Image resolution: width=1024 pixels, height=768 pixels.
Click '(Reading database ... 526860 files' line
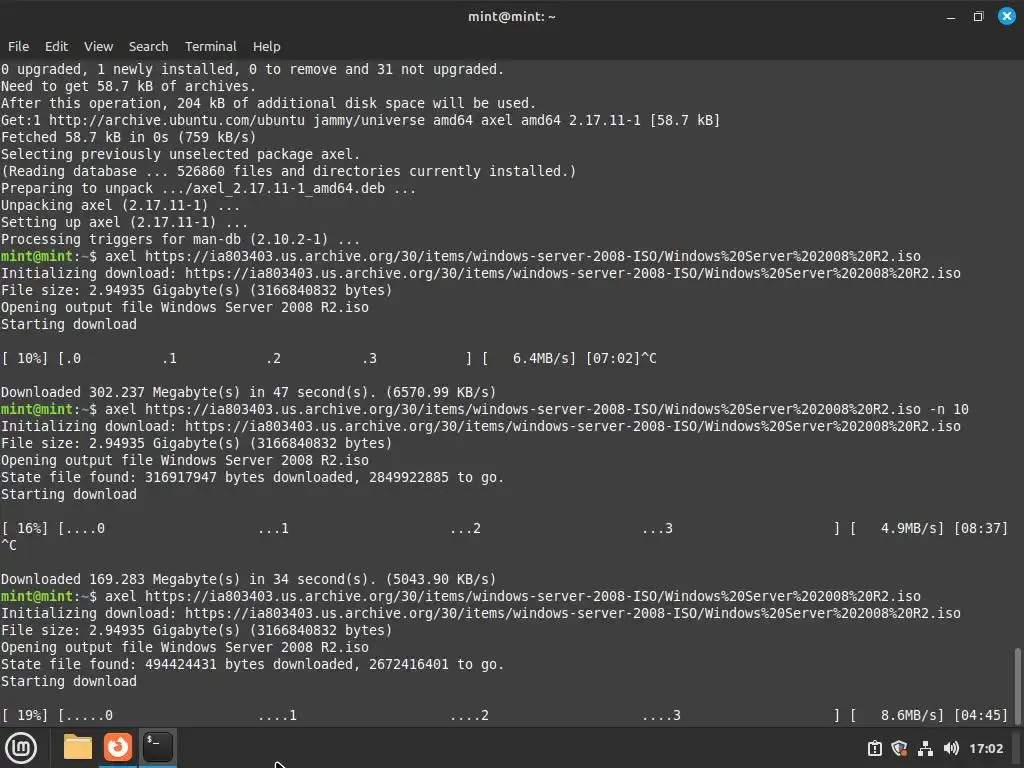tap(289, 171)
